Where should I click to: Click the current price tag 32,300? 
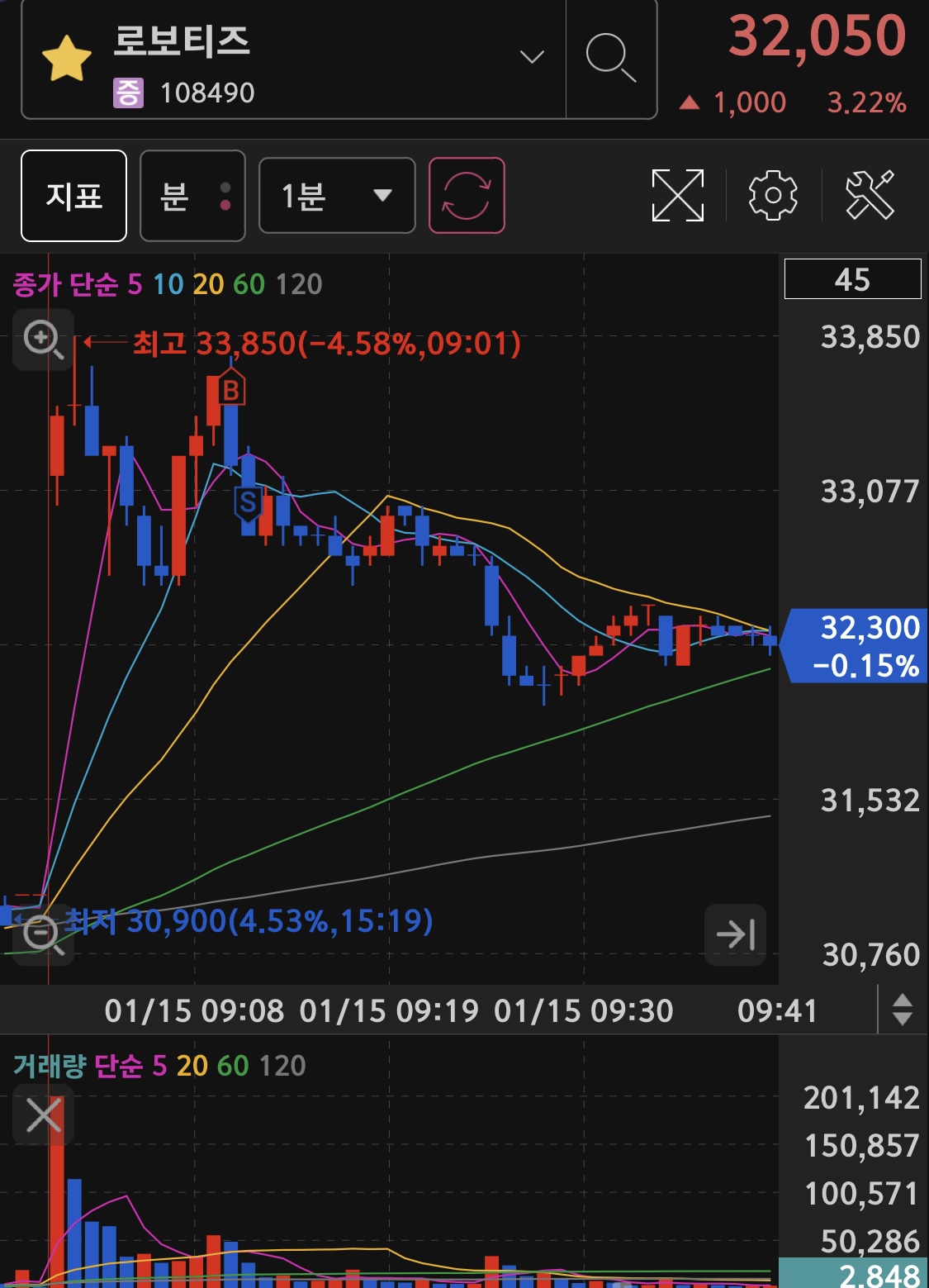[855, 646]
